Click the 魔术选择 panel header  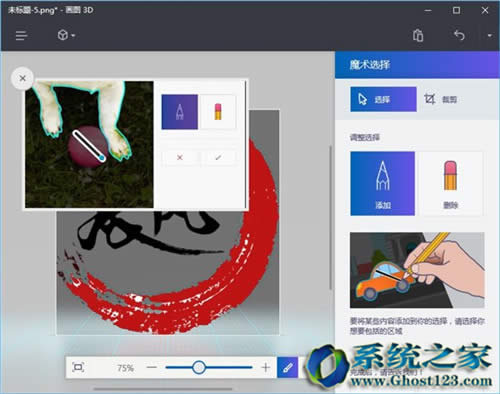[417, 65]
